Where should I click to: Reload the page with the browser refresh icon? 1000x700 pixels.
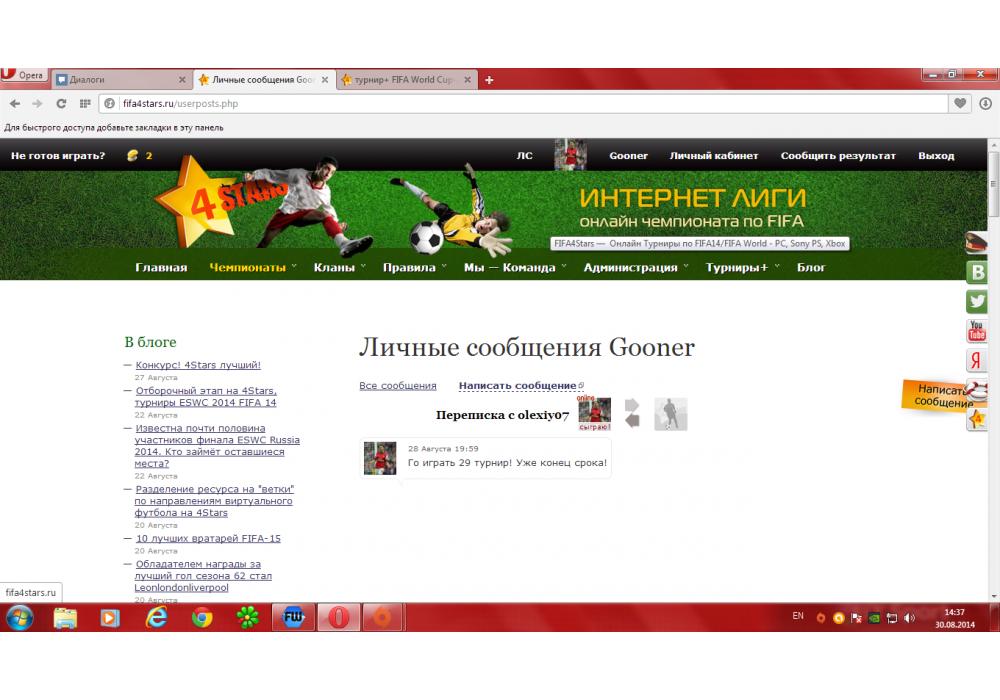(61, 103)
